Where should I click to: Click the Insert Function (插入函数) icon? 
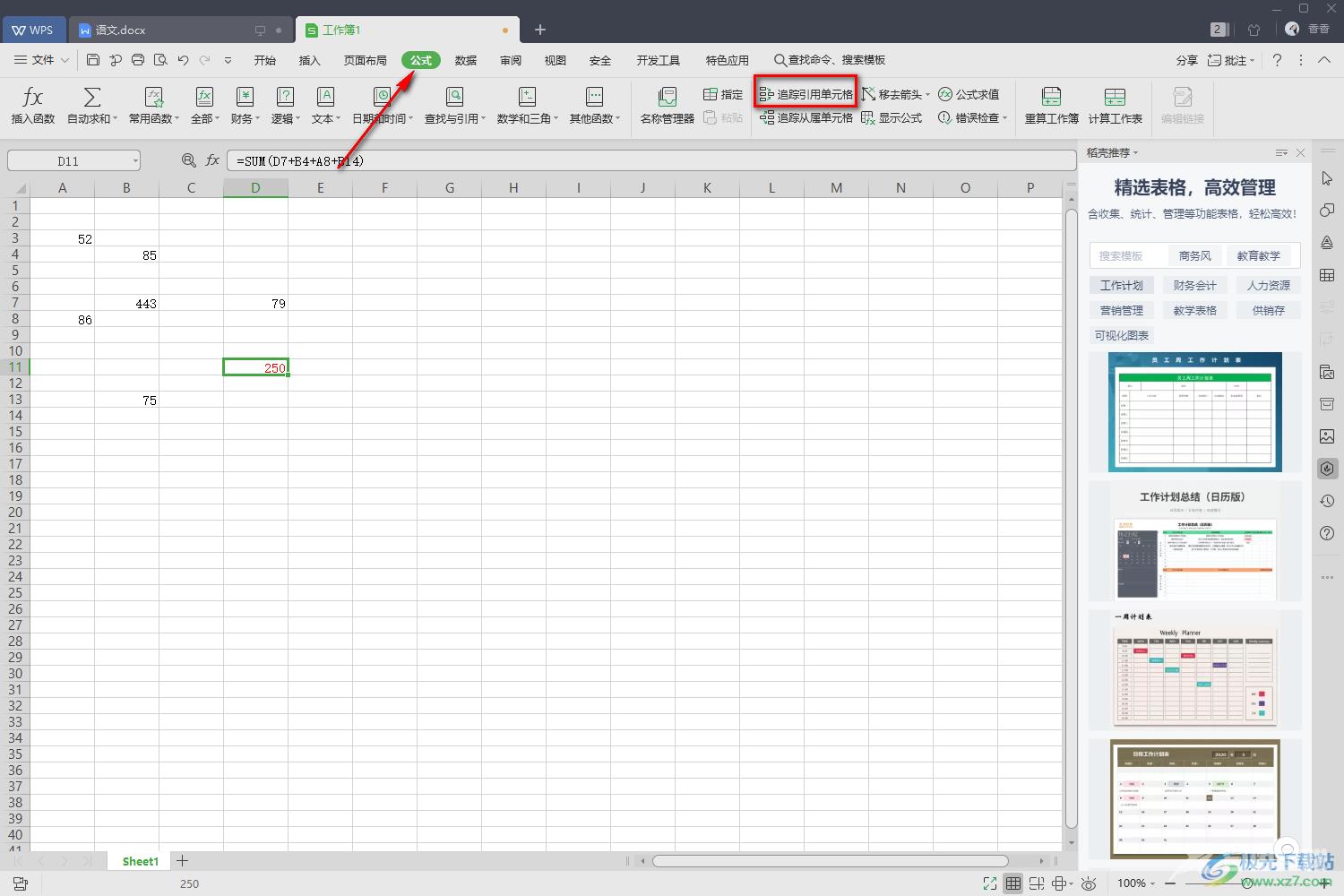click(32, 97)
